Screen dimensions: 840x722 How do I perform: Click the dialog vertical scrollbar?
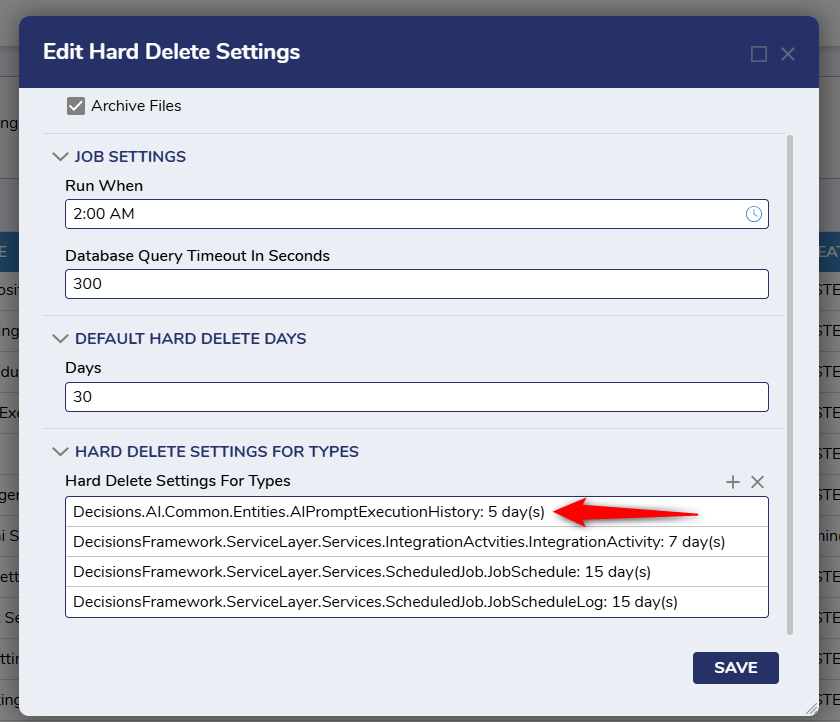tap(790, 385)
